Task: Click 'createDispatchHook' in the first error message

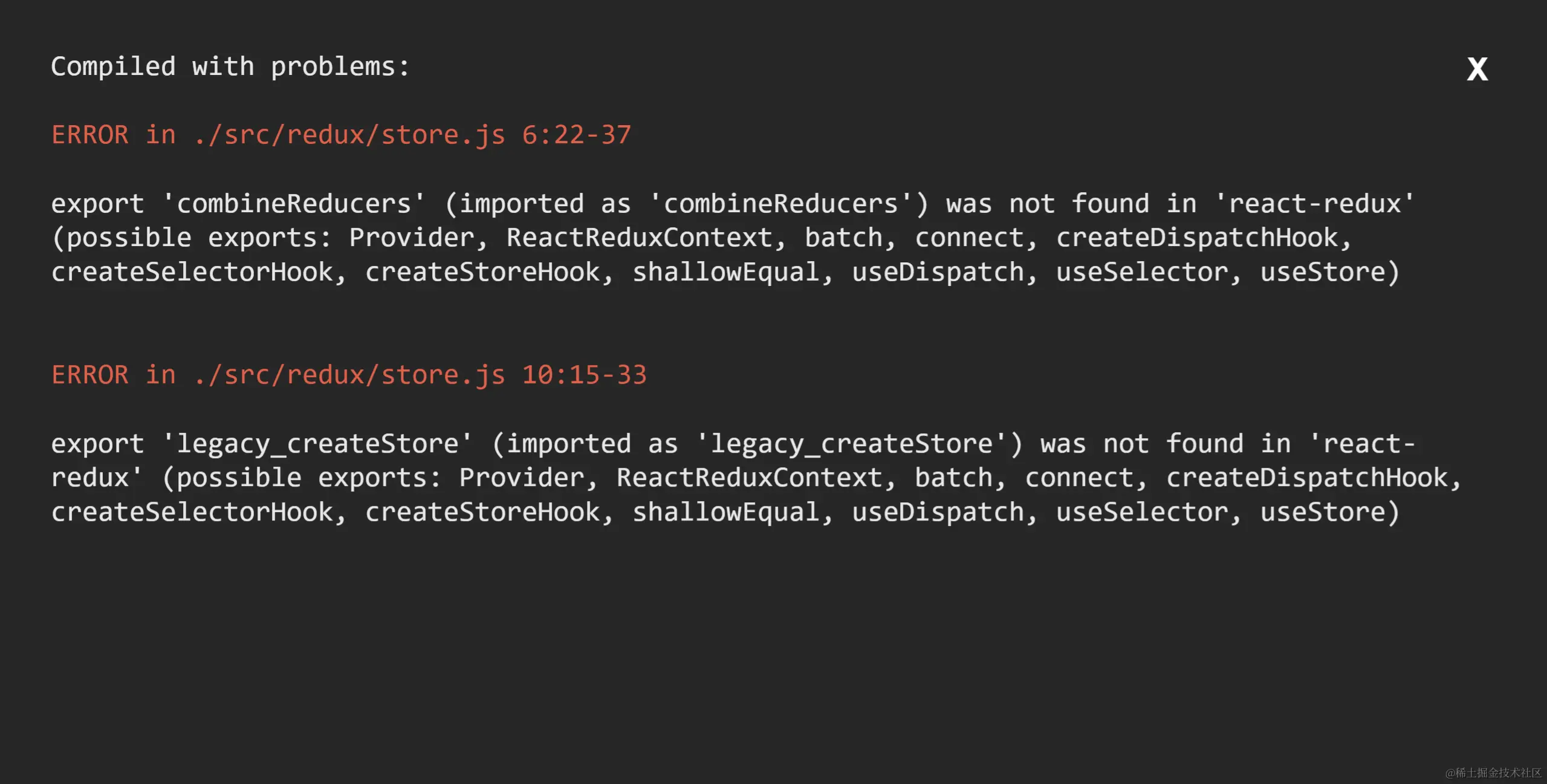Action: (x=1197, y=238)
